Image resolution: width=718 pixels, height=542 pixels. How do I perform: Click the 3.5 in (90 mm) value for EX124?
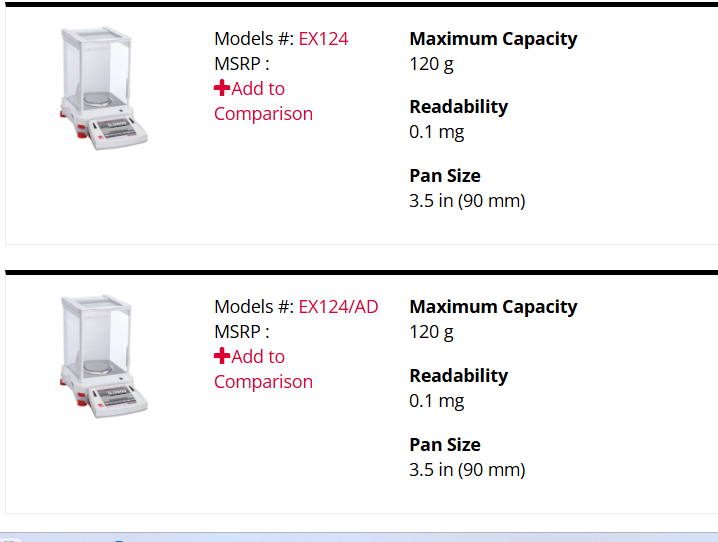coord(467,201)
